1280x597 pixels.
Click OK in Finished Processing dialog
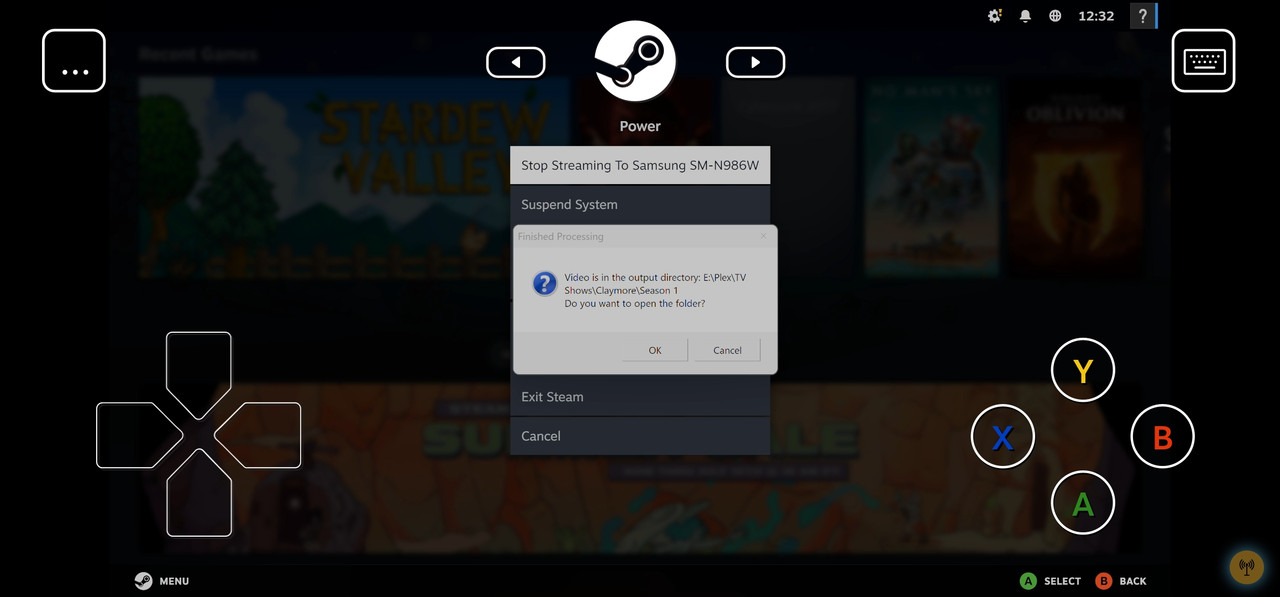pos(655,350)
